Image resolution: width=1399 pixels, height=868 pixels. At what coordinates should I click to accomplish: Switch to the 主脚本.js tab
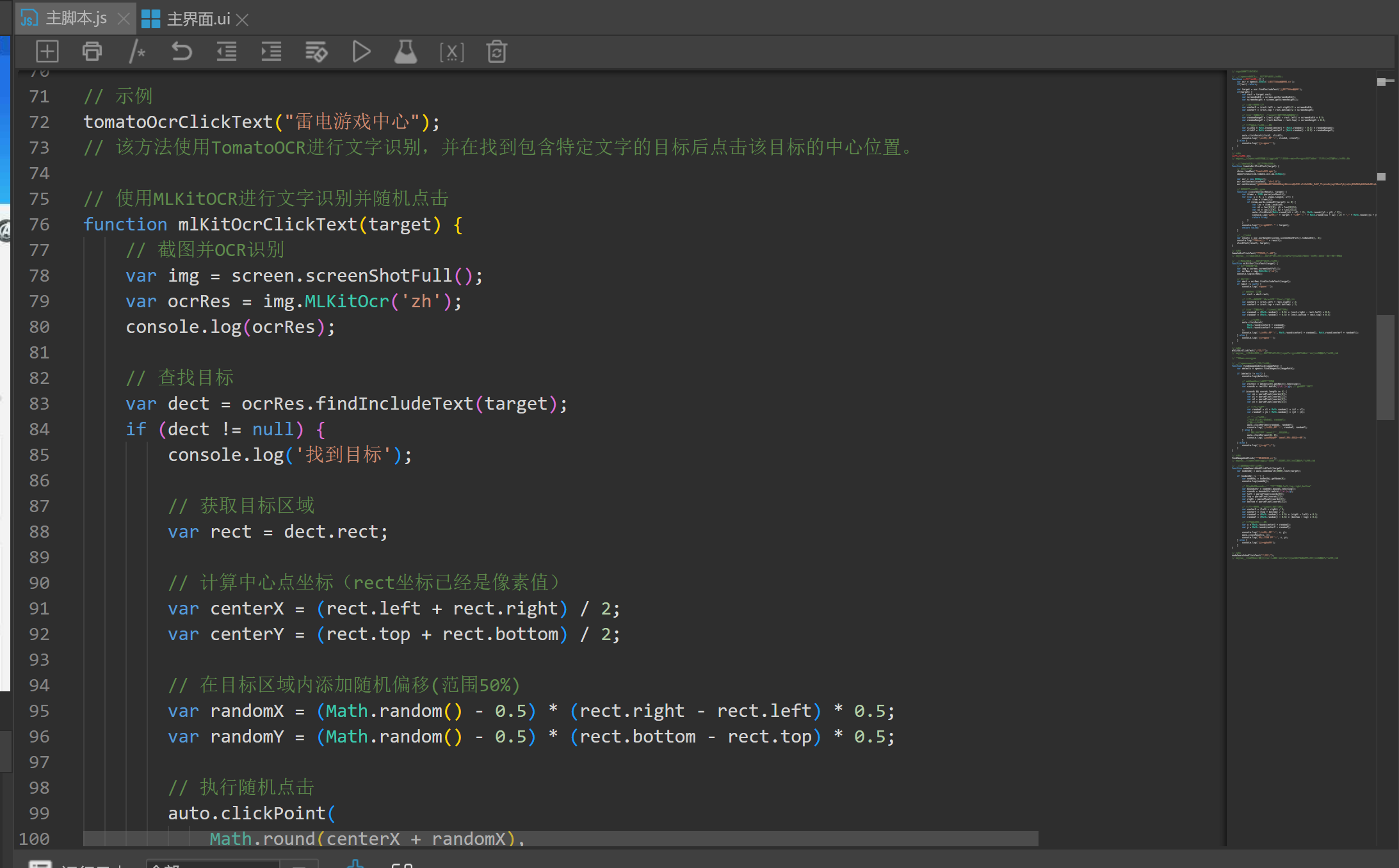[76, 19]
